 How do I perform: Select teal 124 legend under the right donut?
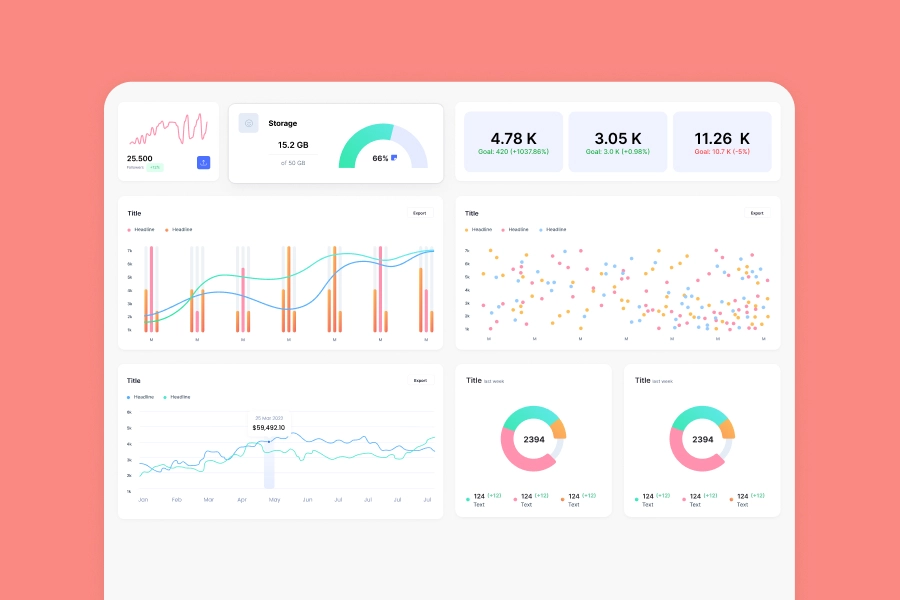coord(653,500)
